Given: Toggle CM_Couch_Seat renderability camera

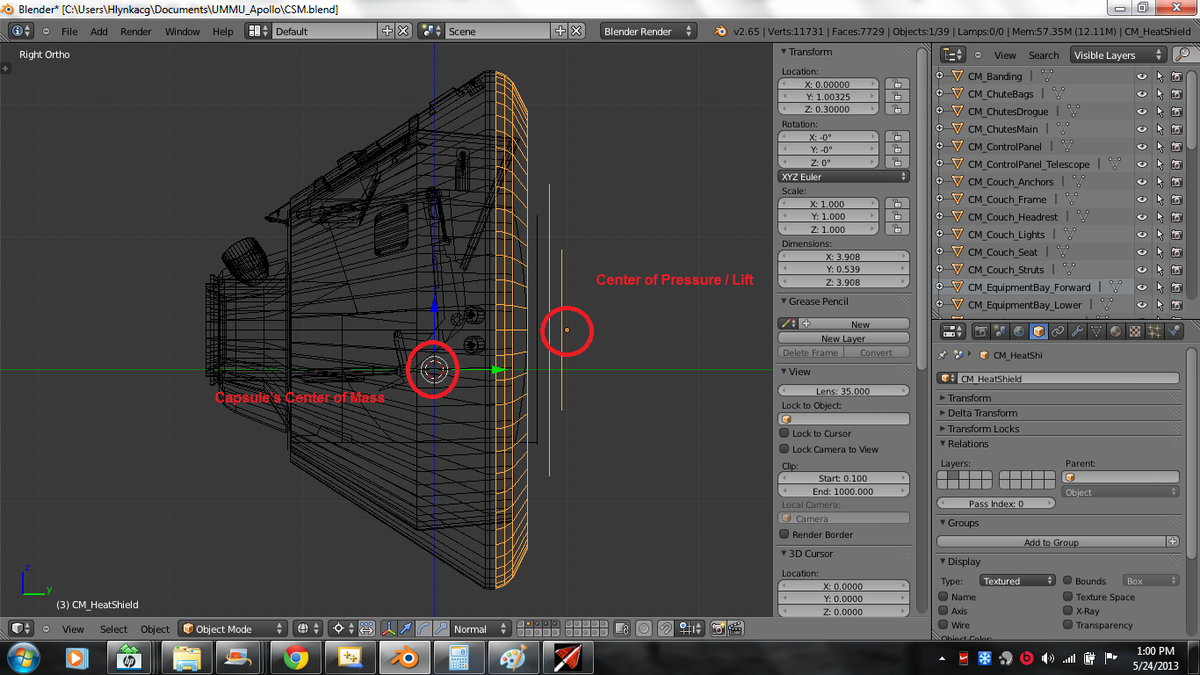Looking at the screenshot, I should (x=1177, y=252).
